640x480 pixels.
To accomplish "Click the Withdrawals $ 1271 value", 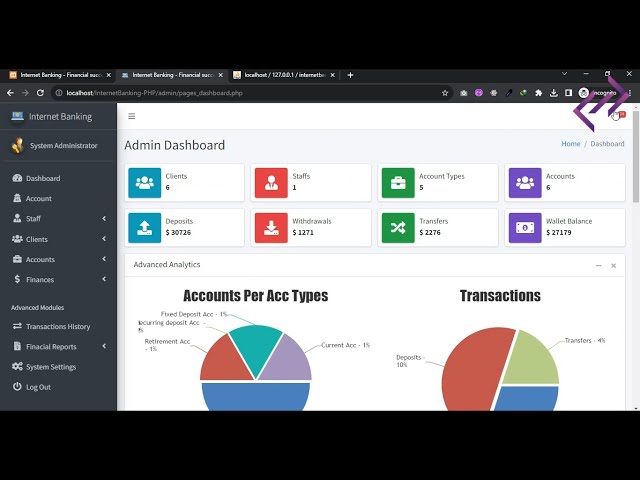I will [303, 232].
